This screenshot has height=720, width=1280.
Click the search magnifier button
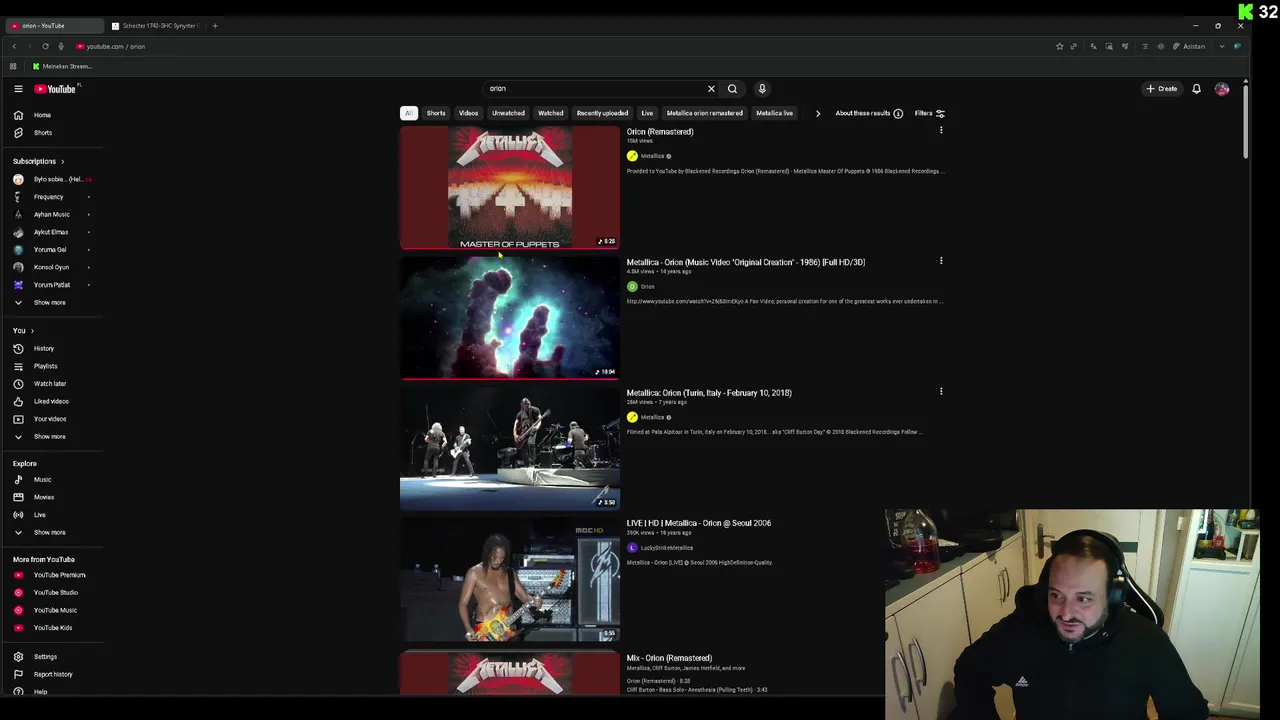tap(732, 89)
